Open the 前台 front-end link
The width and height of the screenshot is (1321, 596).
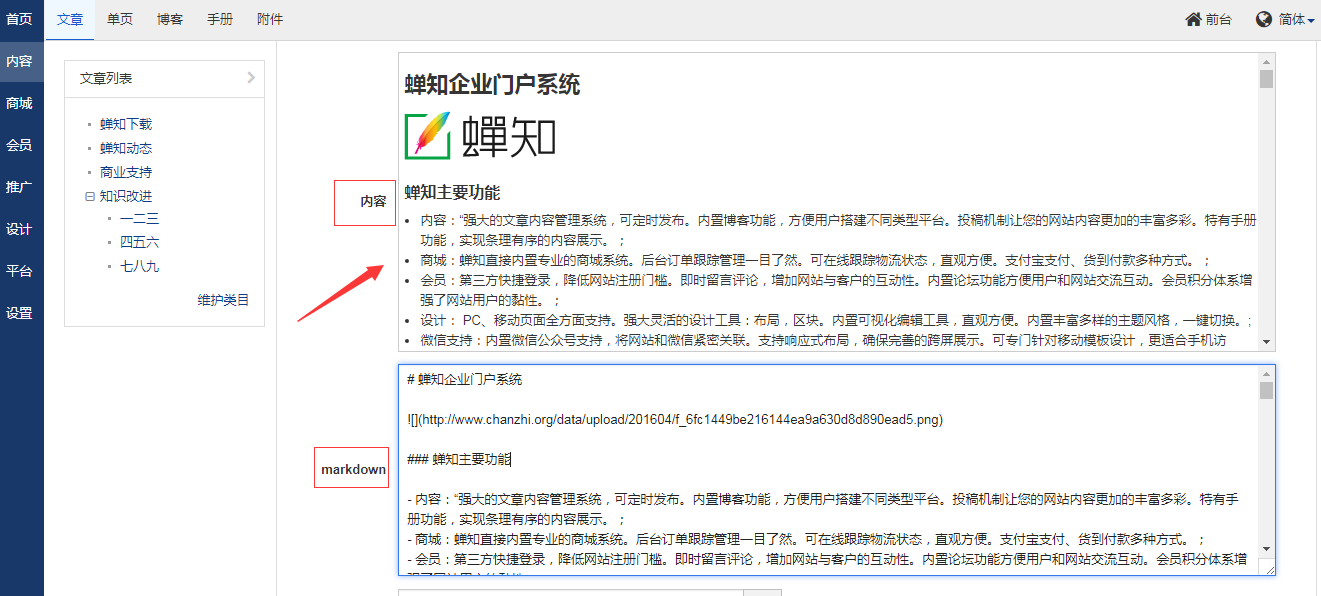(1219, 19)
